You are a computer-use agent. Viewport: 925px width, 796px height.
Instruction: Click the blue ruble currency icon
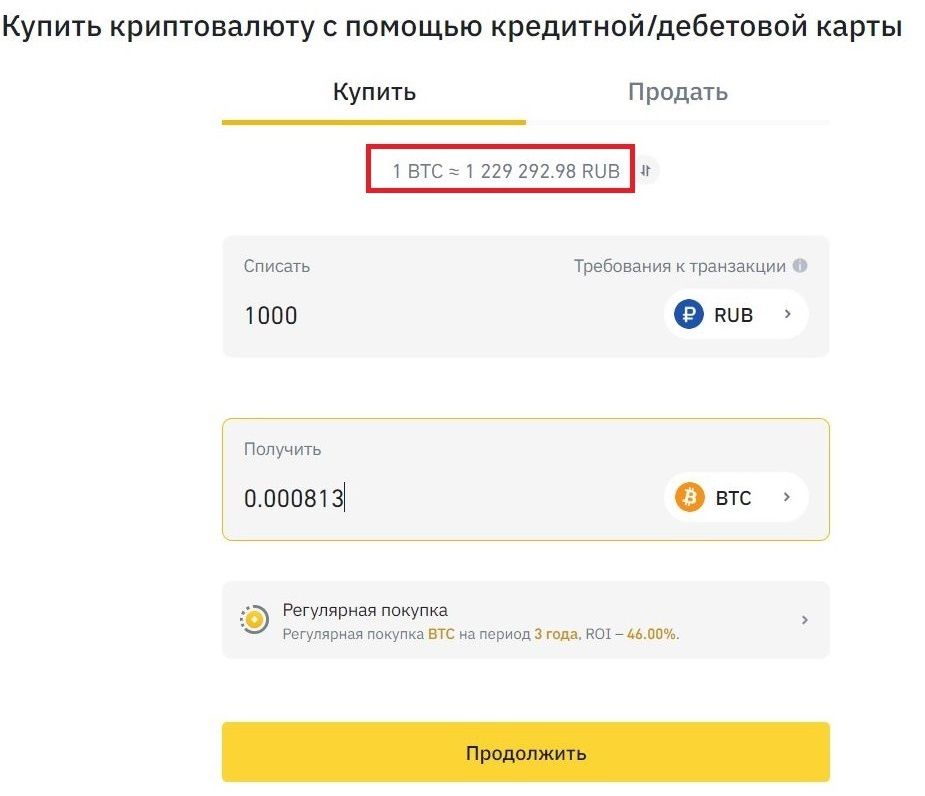688,314
